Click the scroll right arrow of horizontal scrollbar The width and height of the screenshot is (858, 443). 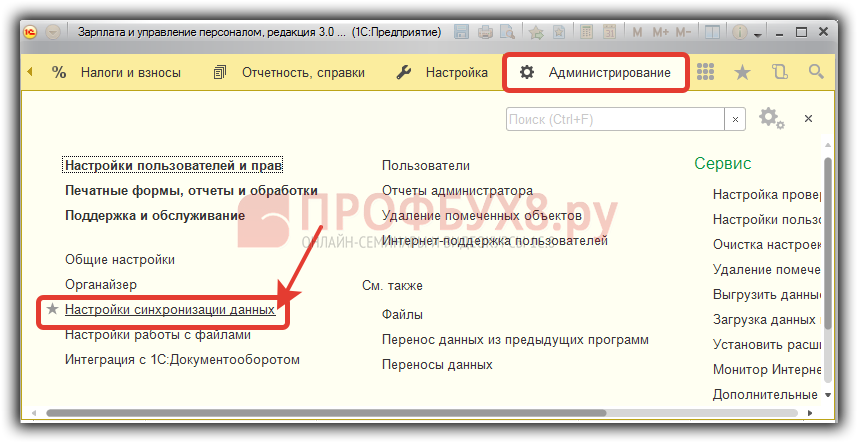[810, 413]
